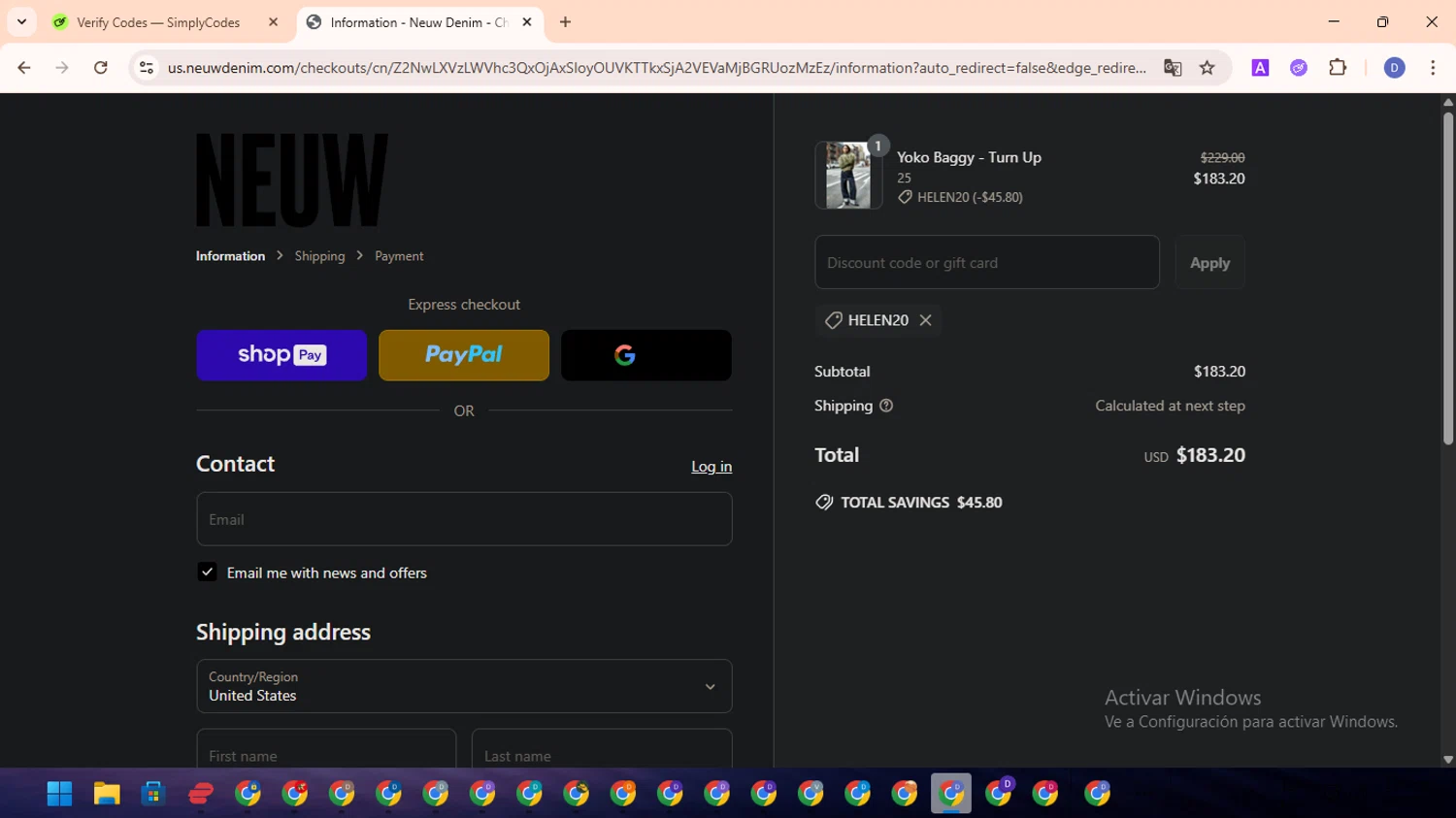Open the Chrome three-dot menu
This screenshot has height=818, width=1456.
click(x=1433, y=68)
